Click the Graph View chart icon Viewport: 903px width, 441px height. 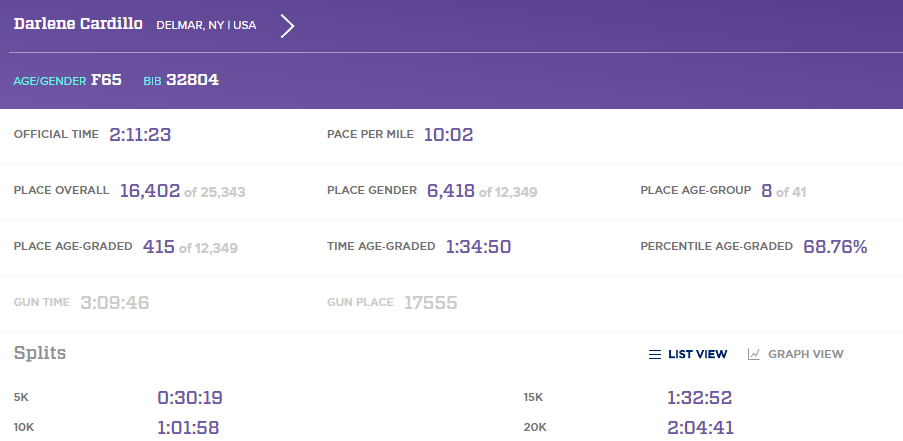pos(754,354)
